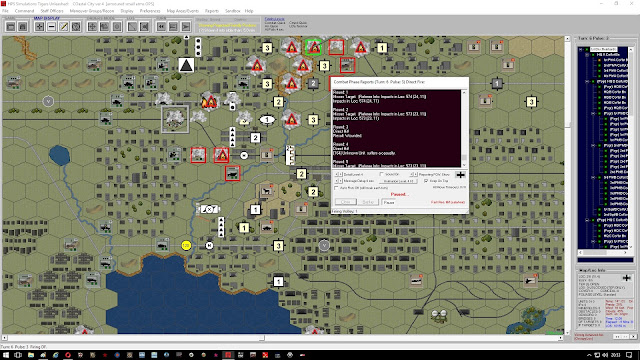
Task: Open the Sandbox menu
Action: 232,11
